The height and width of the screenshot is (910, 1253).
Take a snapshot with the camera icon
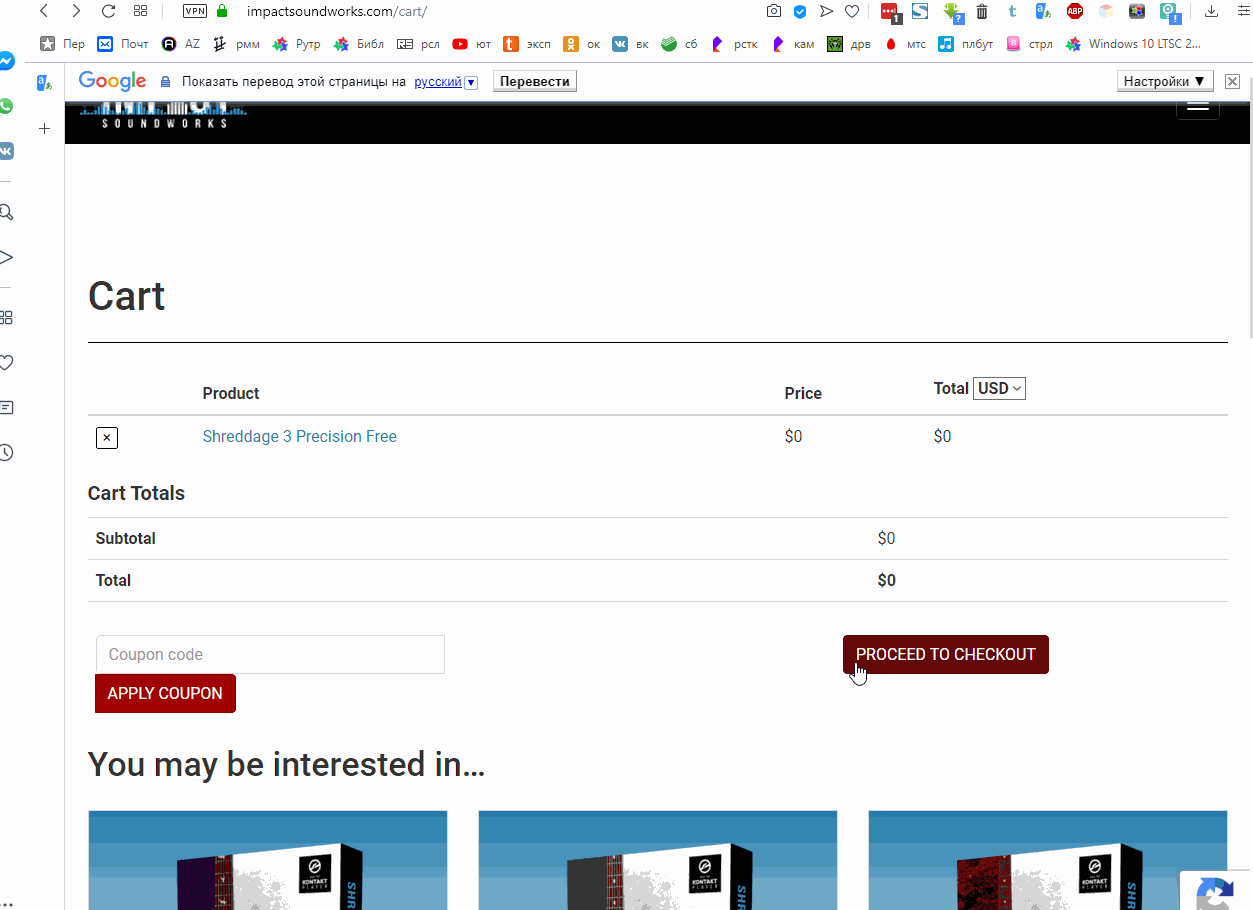(774, 11)
